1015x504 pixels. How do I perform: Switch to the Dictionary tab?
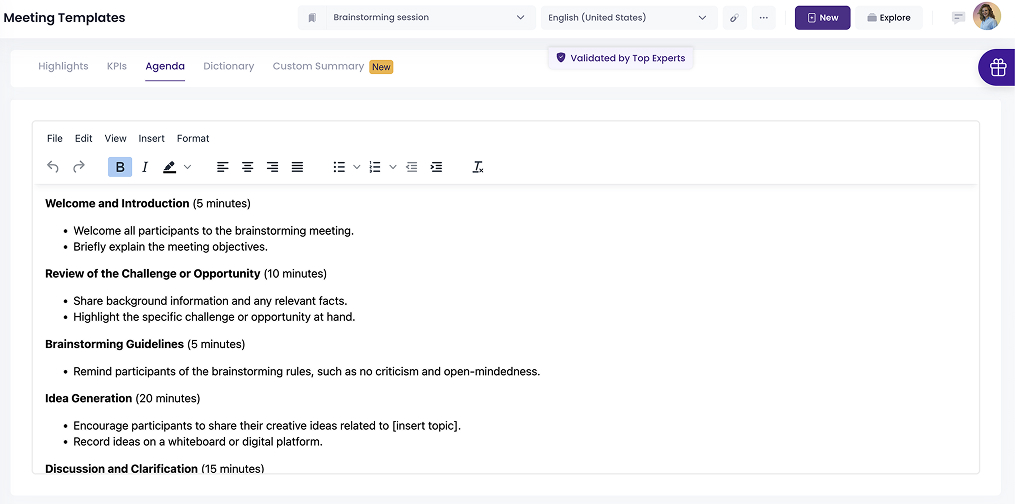click(229, 66)
